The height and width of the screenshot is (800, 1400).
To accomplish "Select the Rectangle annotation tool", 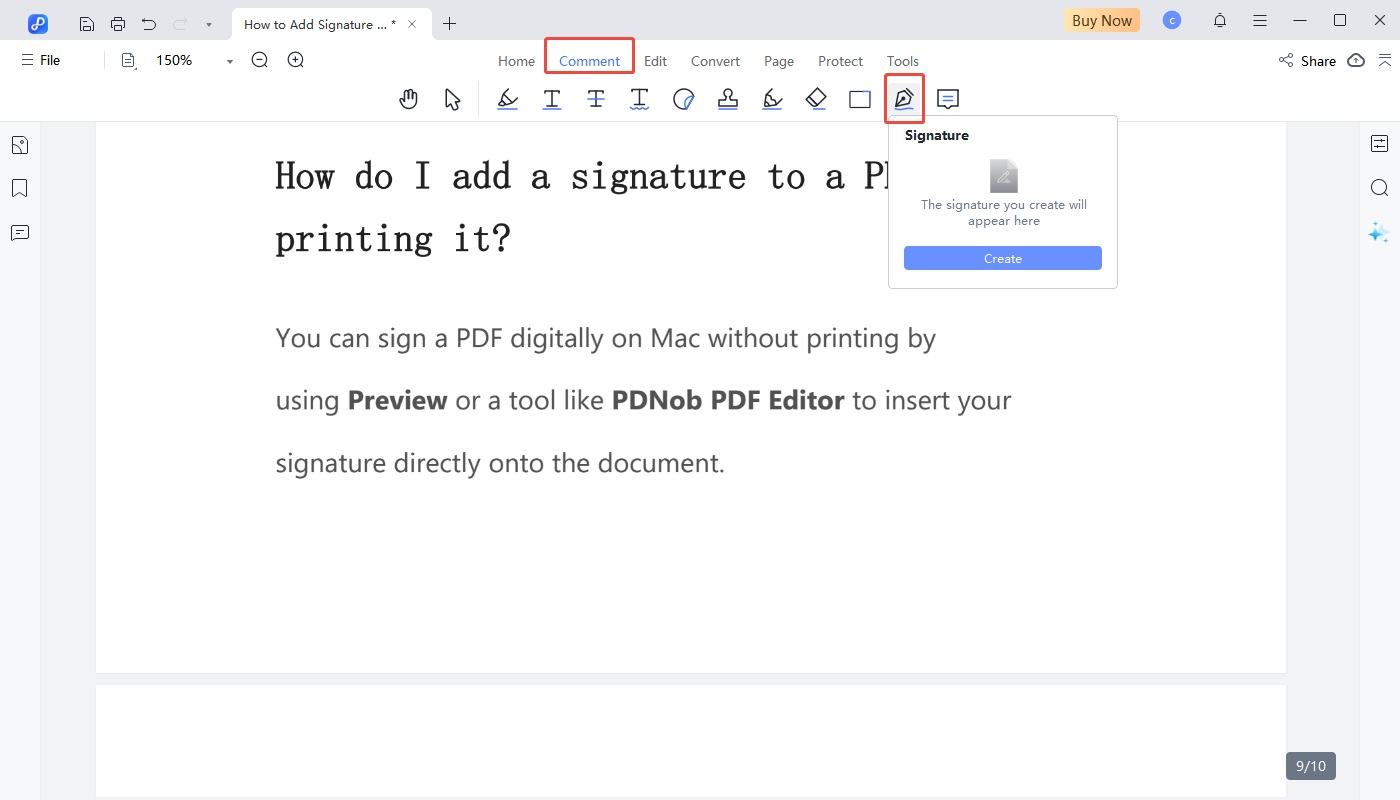I will [x=859, y=98].
